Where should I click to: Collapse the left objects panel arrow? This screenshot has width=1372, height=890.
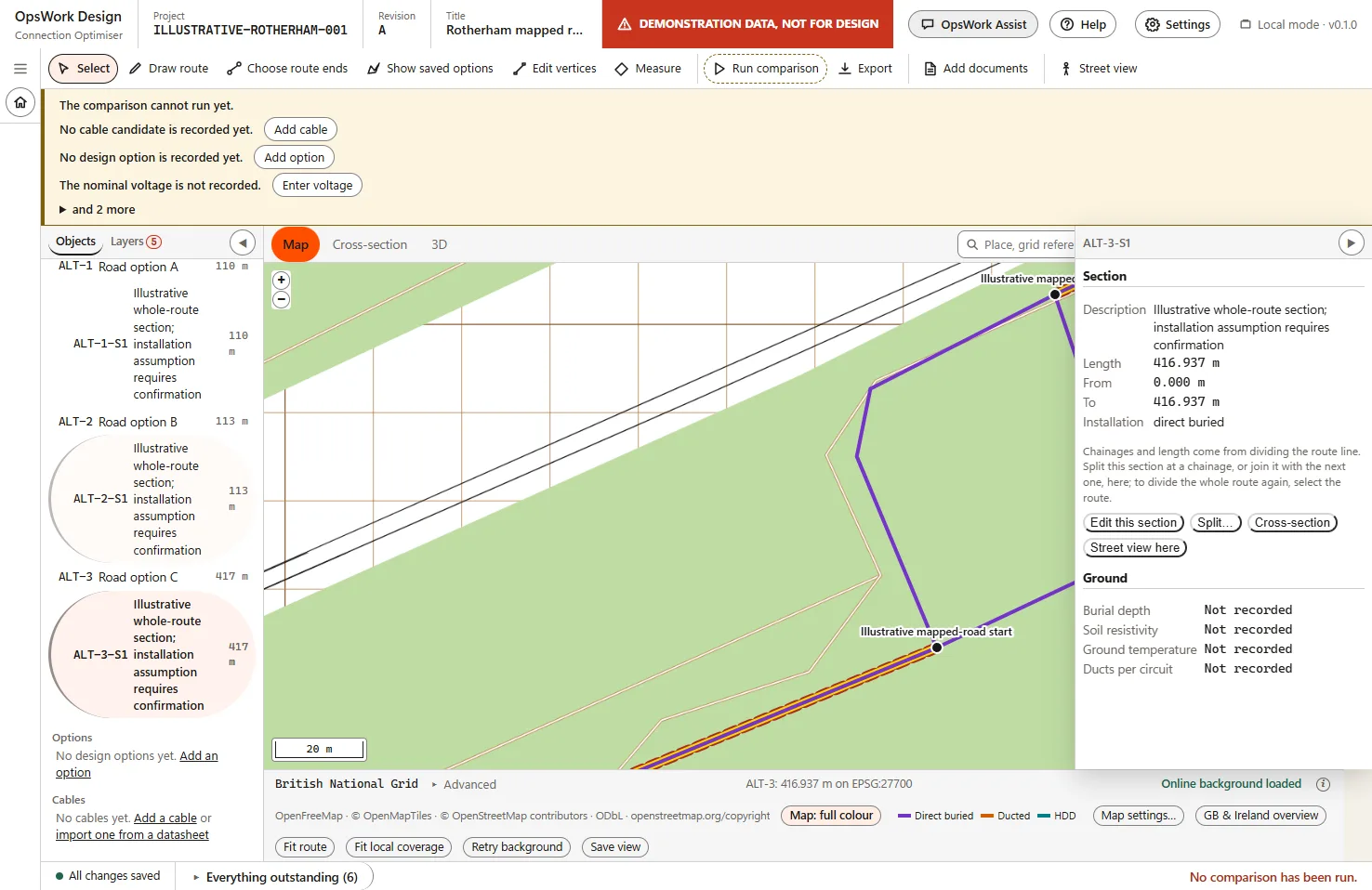tap(242, 242)
